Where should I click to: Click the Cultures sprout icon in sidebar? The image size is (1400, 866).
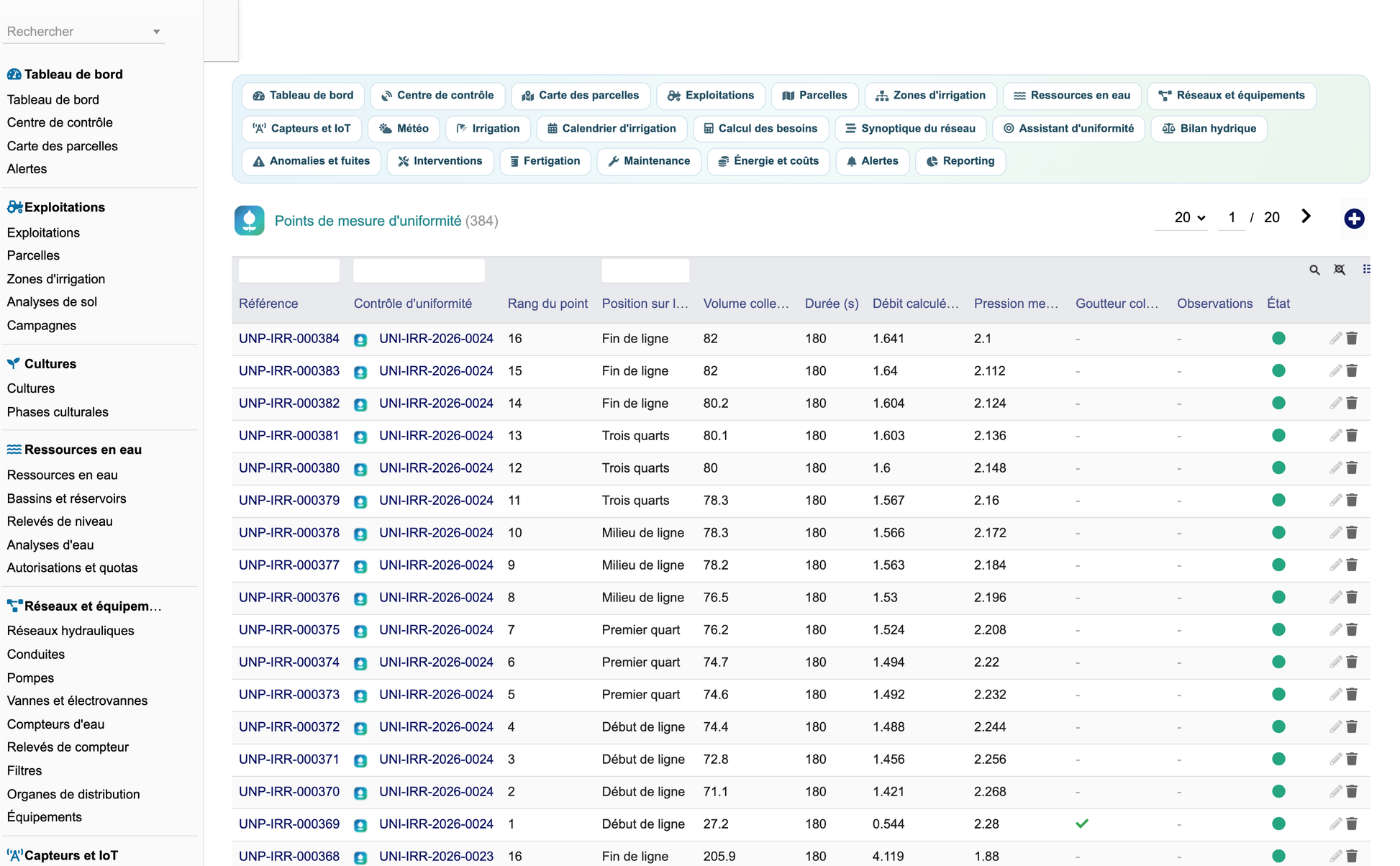(x=14, y=363)
